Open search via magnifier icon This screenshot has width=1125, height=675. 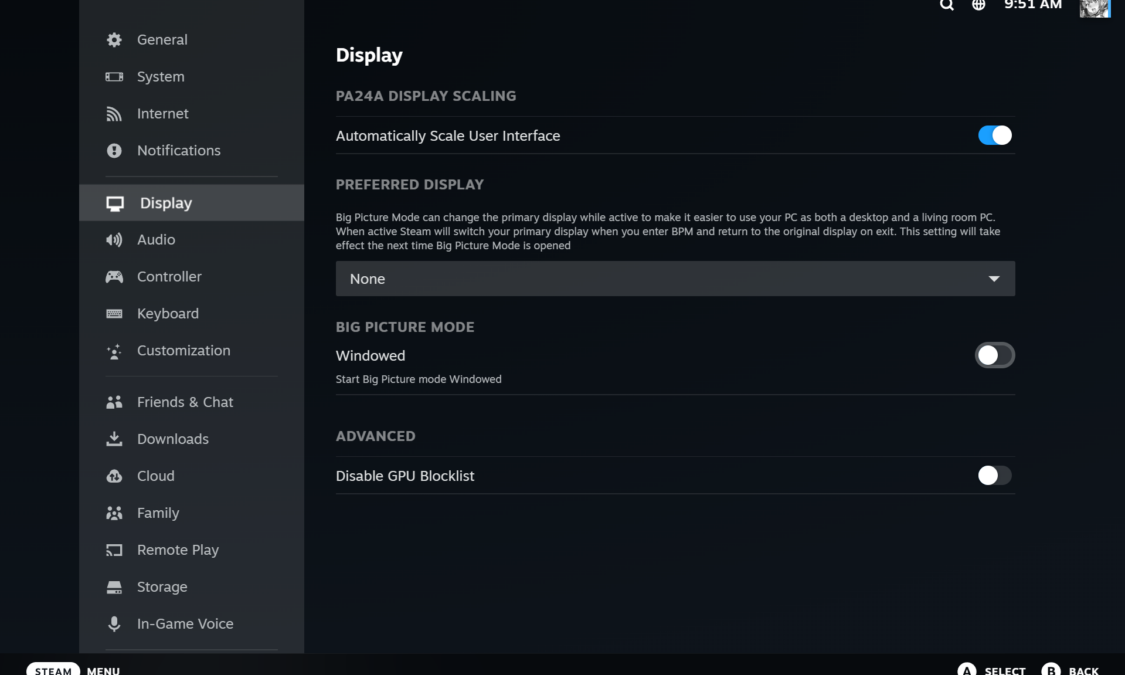tap(946, 5)
